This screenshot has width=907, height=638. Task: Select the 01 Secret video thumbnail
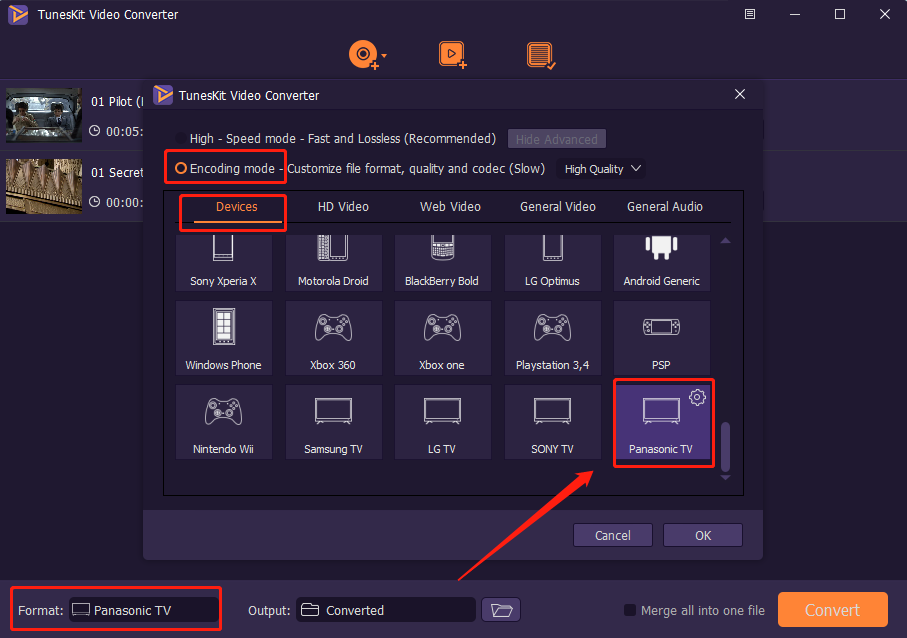pyautogui.click(x=44, y=186)
